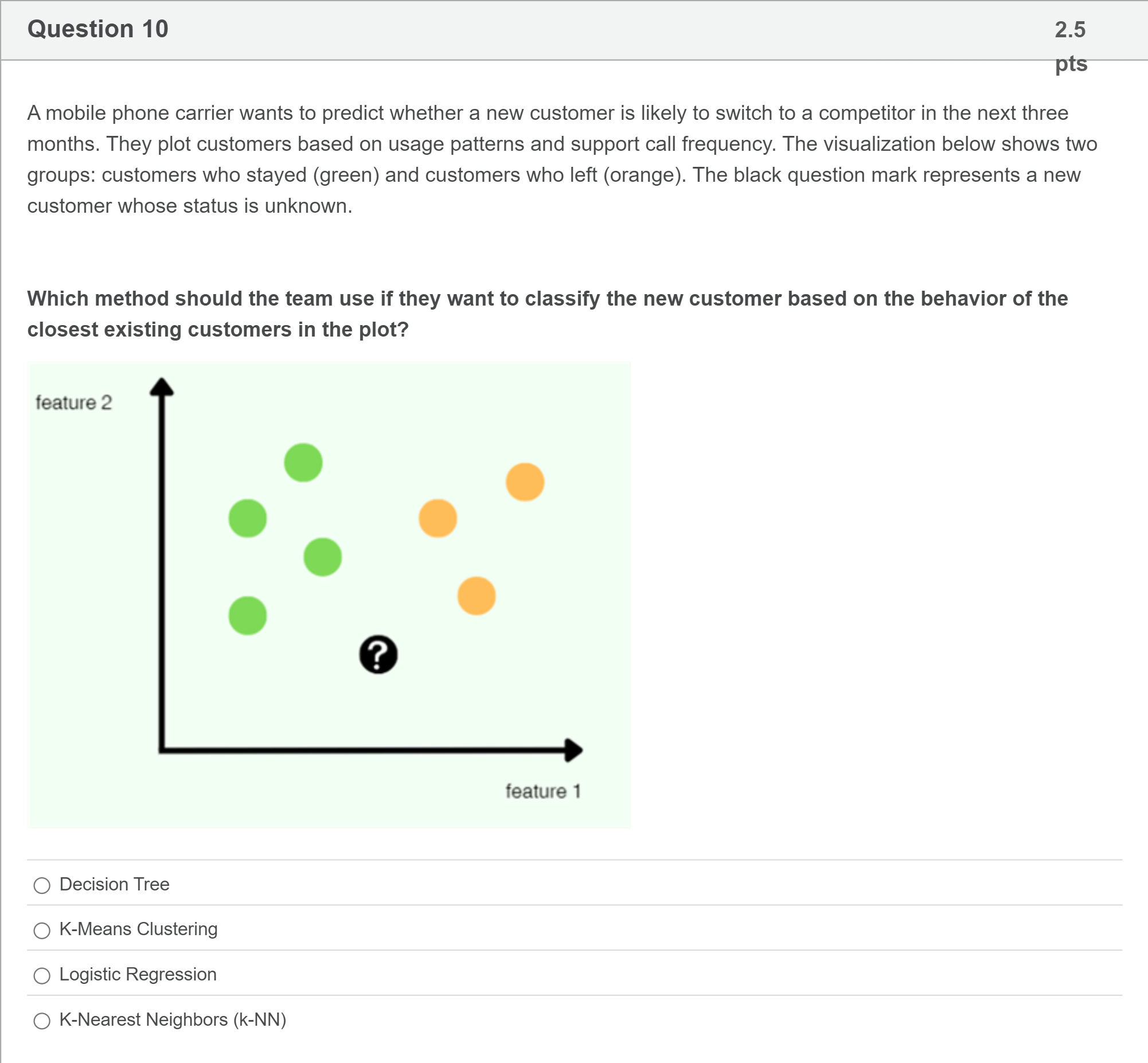Click the orange dot closest to question mark
The height and width of the screenshot is (1063, 1148).
click(x=477, y=596)
